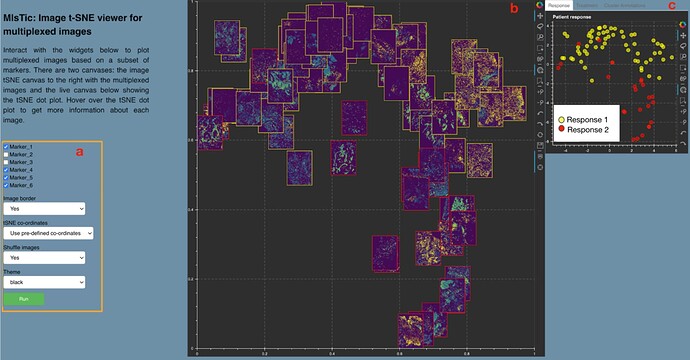Select the Pan tool in main canvas toolbar
The height and width of the screenshot is (360, 690).
click(x=540, y=16)
